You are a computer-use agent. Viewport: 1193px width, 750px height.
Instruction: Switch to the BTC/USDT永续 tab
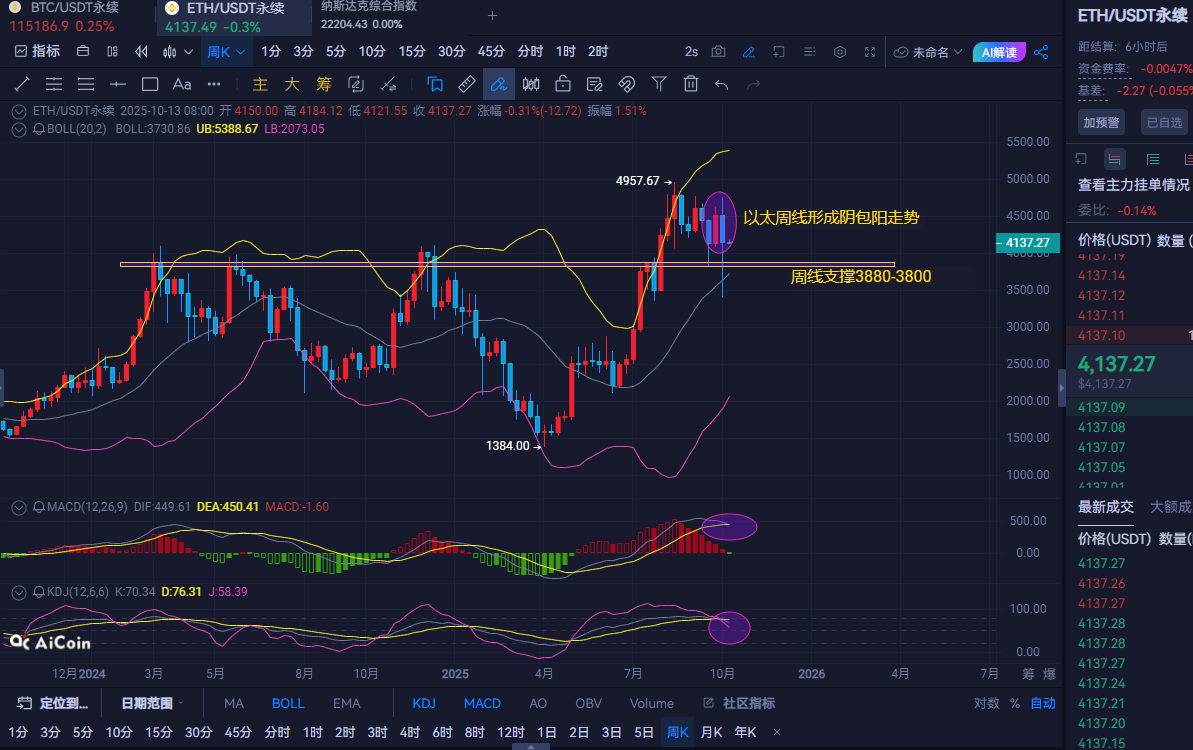(x=74, y=8)
